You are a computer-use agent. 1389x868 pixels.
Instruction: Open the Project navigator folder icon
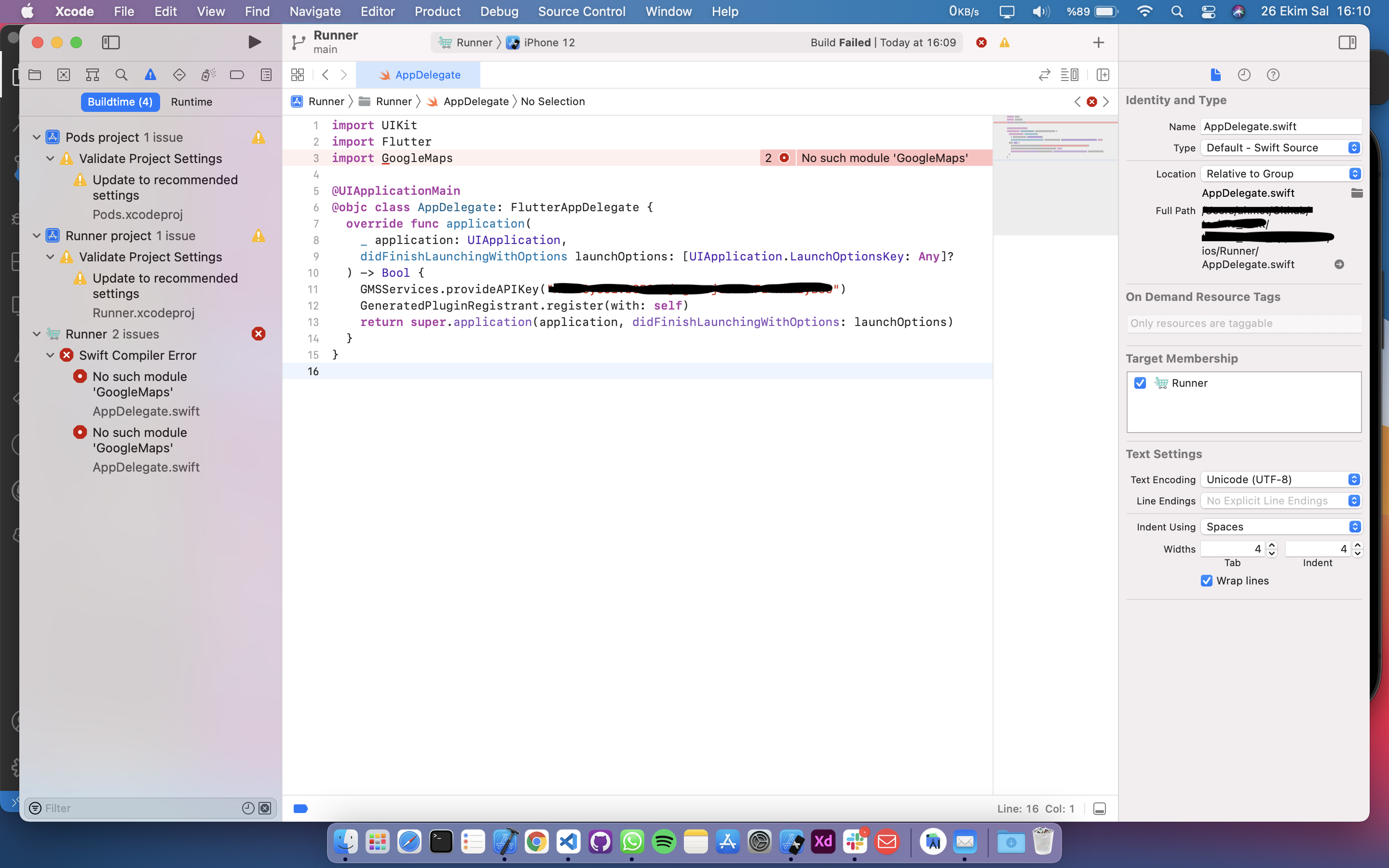pos(34,75)
